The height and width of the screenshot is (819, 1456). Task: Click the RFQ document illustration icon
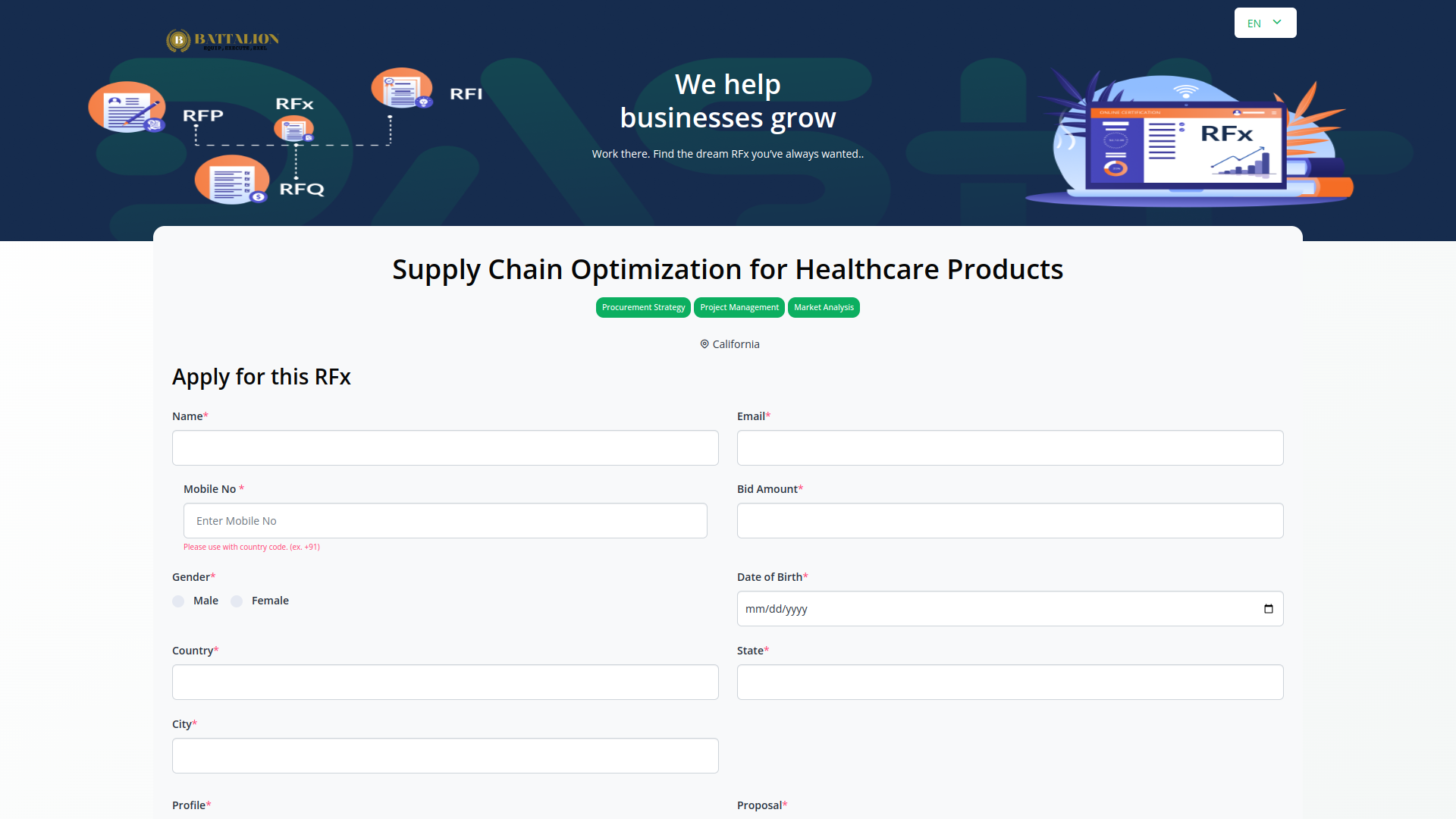coord(232,180)
